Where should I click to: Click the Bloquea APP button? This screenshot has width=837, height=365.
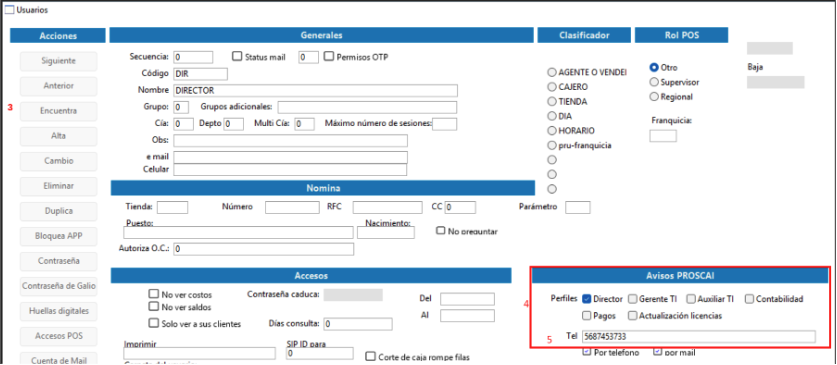pyautogui.click(x=59, y=236)
